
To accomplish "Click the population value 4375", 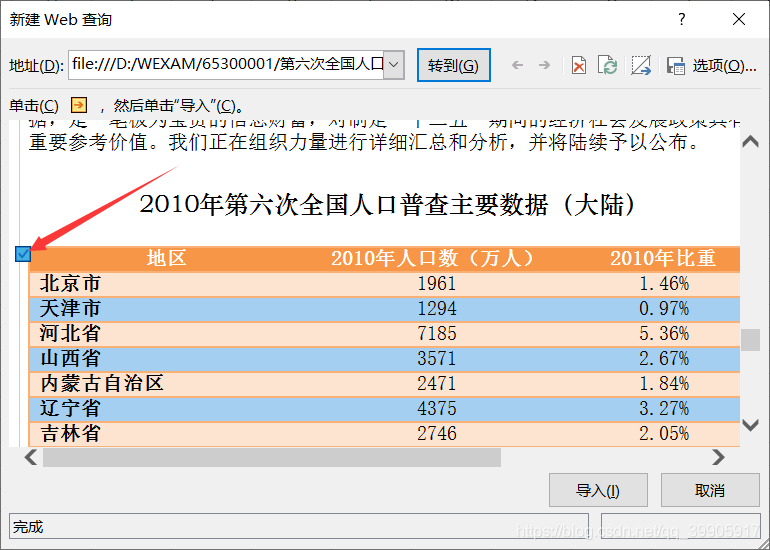I will coord(437,409).
